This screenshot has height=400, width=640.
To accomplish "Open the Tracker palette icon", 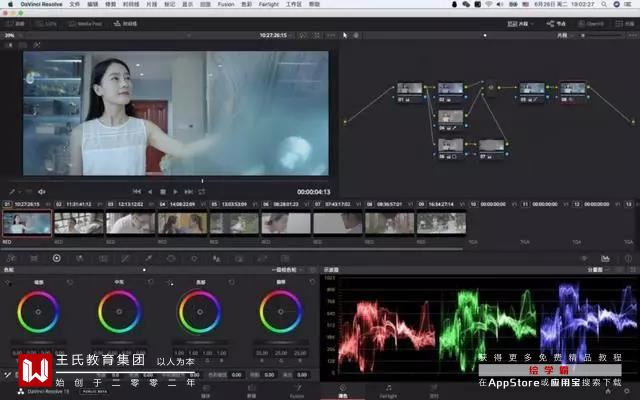I will (194, 258).
